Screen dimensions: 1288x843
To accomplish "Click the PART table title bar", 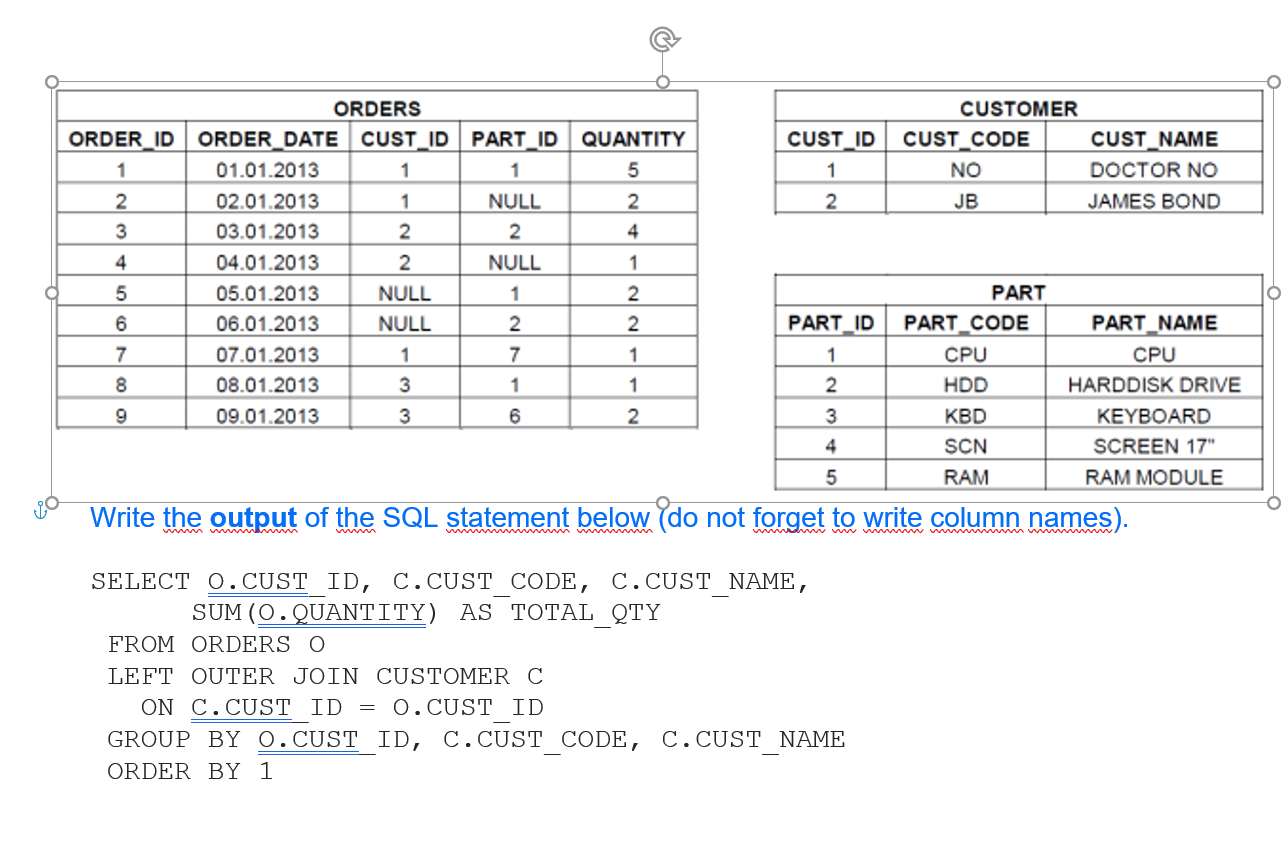I will click(1019, 292).
